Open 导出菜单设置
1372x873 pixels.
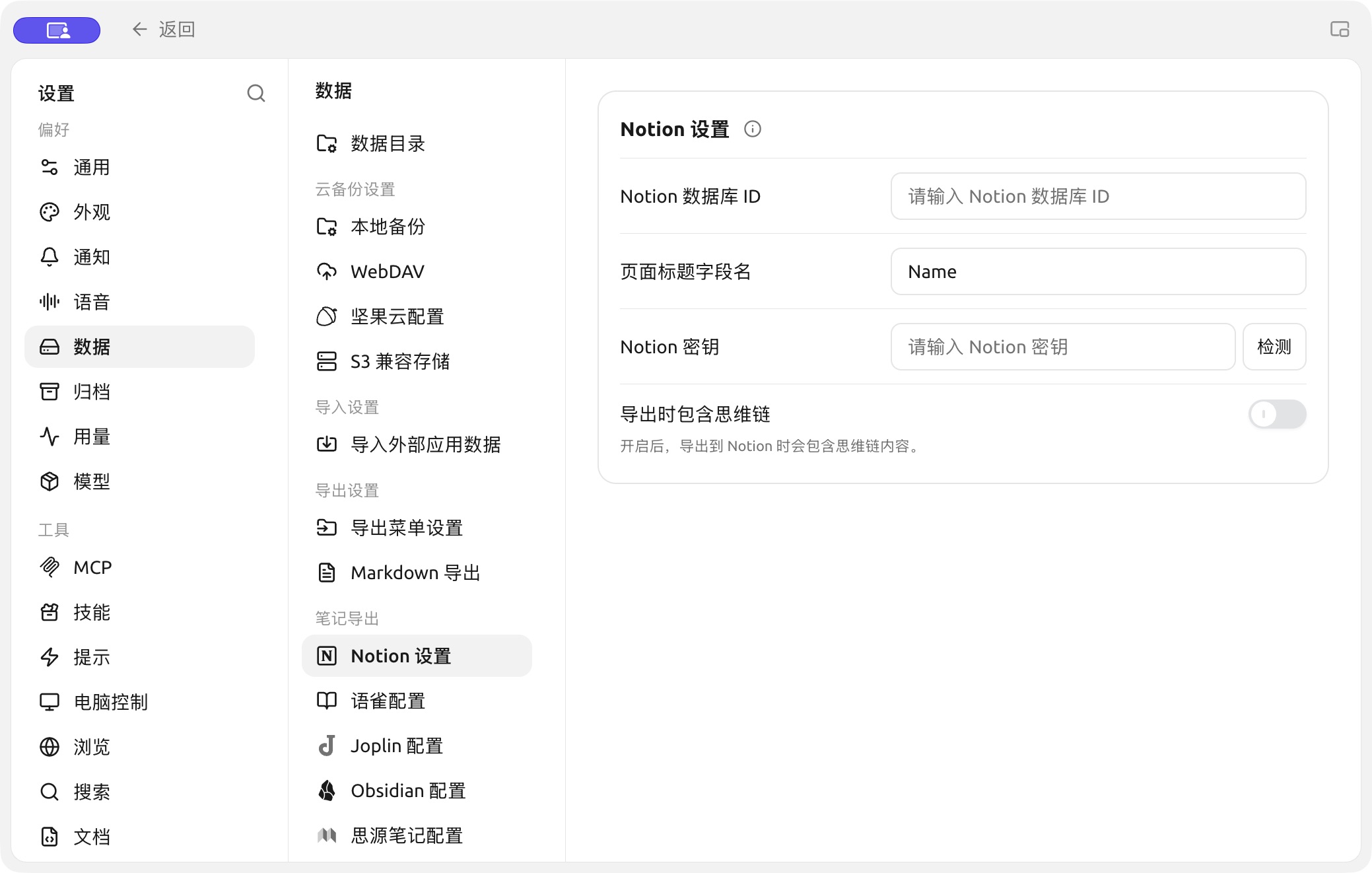417,528
